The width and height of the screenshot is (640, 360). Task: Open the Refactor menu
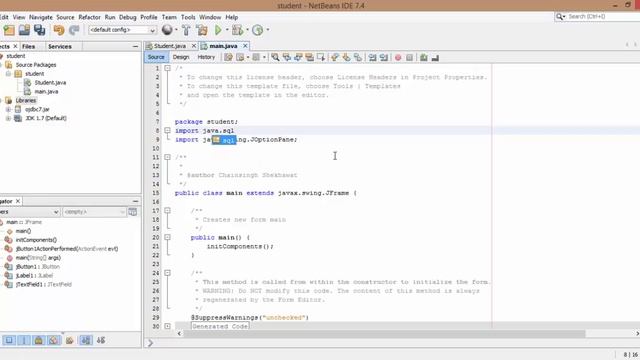point(89,17)
